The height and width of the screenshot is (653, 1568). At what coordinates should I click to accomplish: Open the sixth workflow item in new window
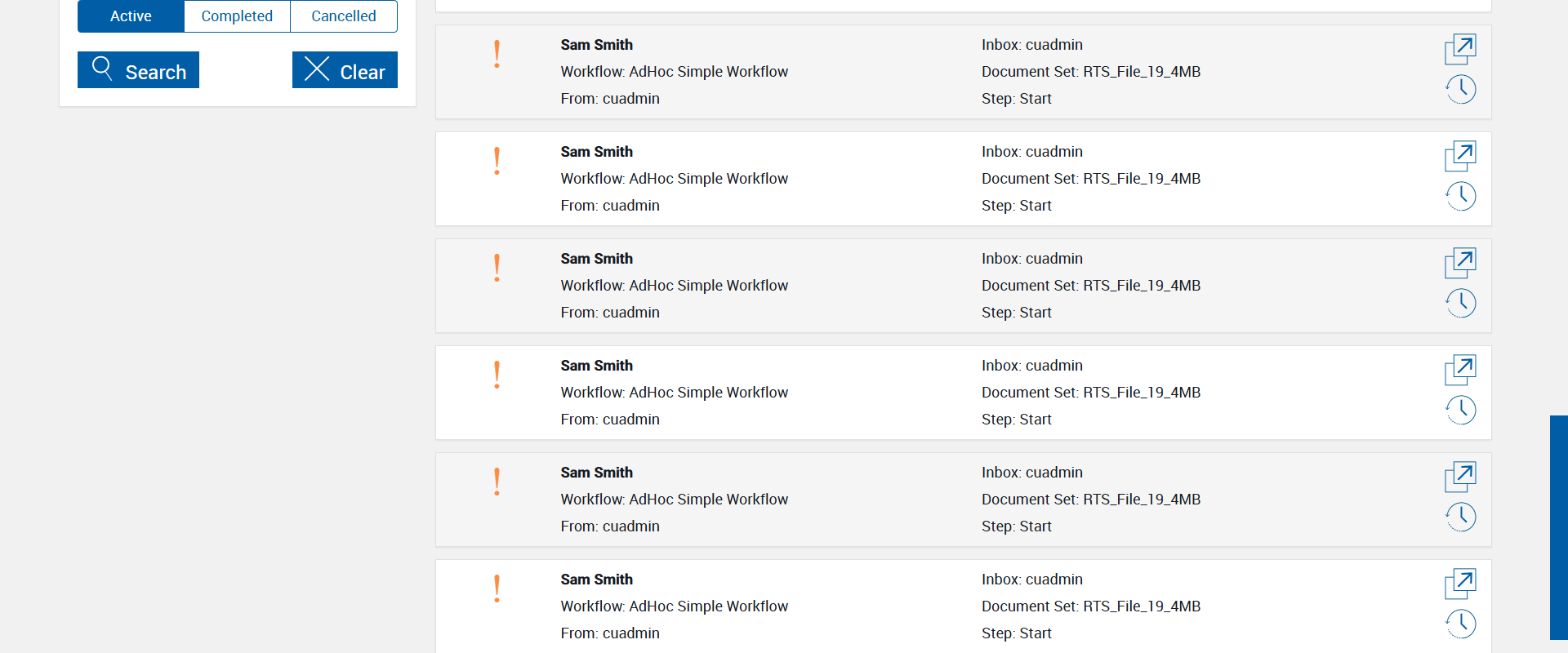[1460, 584]
